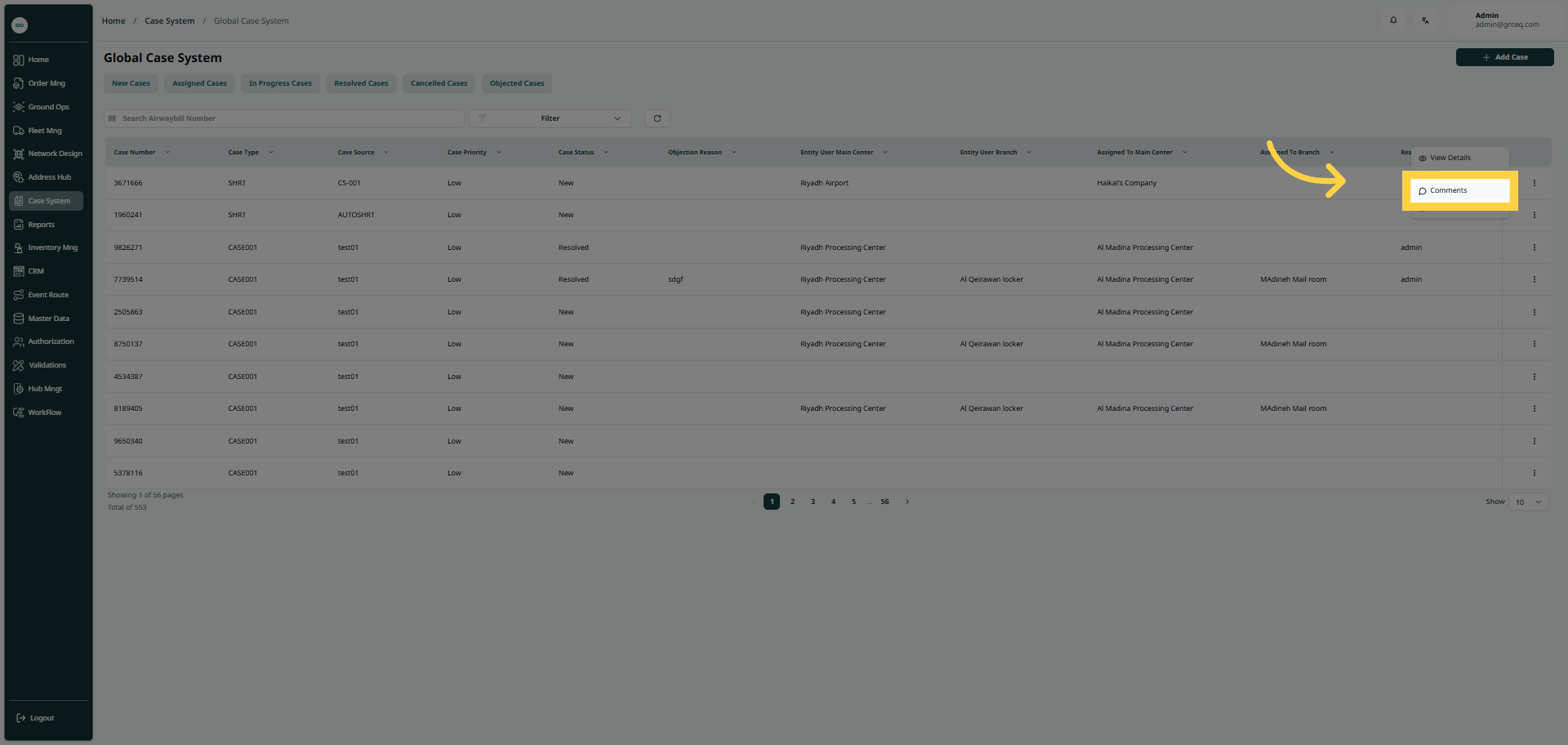Image resolution: width=1568 pixels, height=745 pixels.
Task: Switch to Resolved Cases tab
Action: [x=361, y=83]
